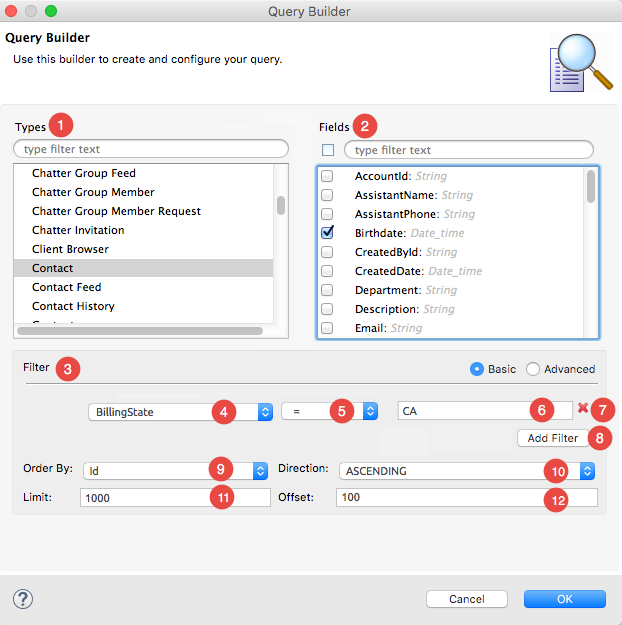Focus the Fields filter text box
Viewport: 622px width, 625px height.
pyautogui.click(x=469, y=150)
